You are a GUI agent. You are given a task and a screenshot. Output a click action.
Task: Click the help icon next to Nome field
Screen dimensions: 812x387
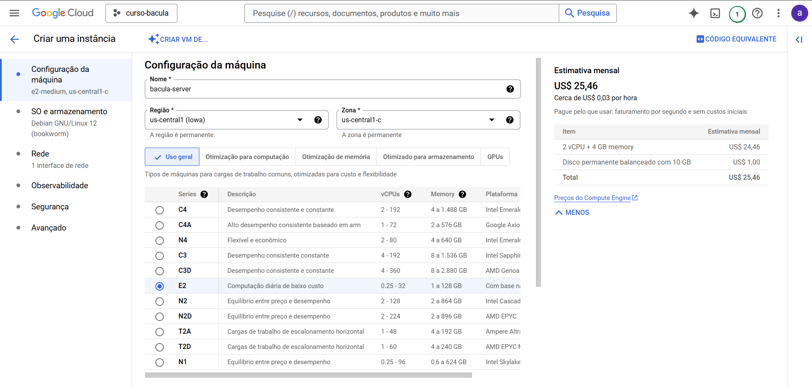[510, 89]
